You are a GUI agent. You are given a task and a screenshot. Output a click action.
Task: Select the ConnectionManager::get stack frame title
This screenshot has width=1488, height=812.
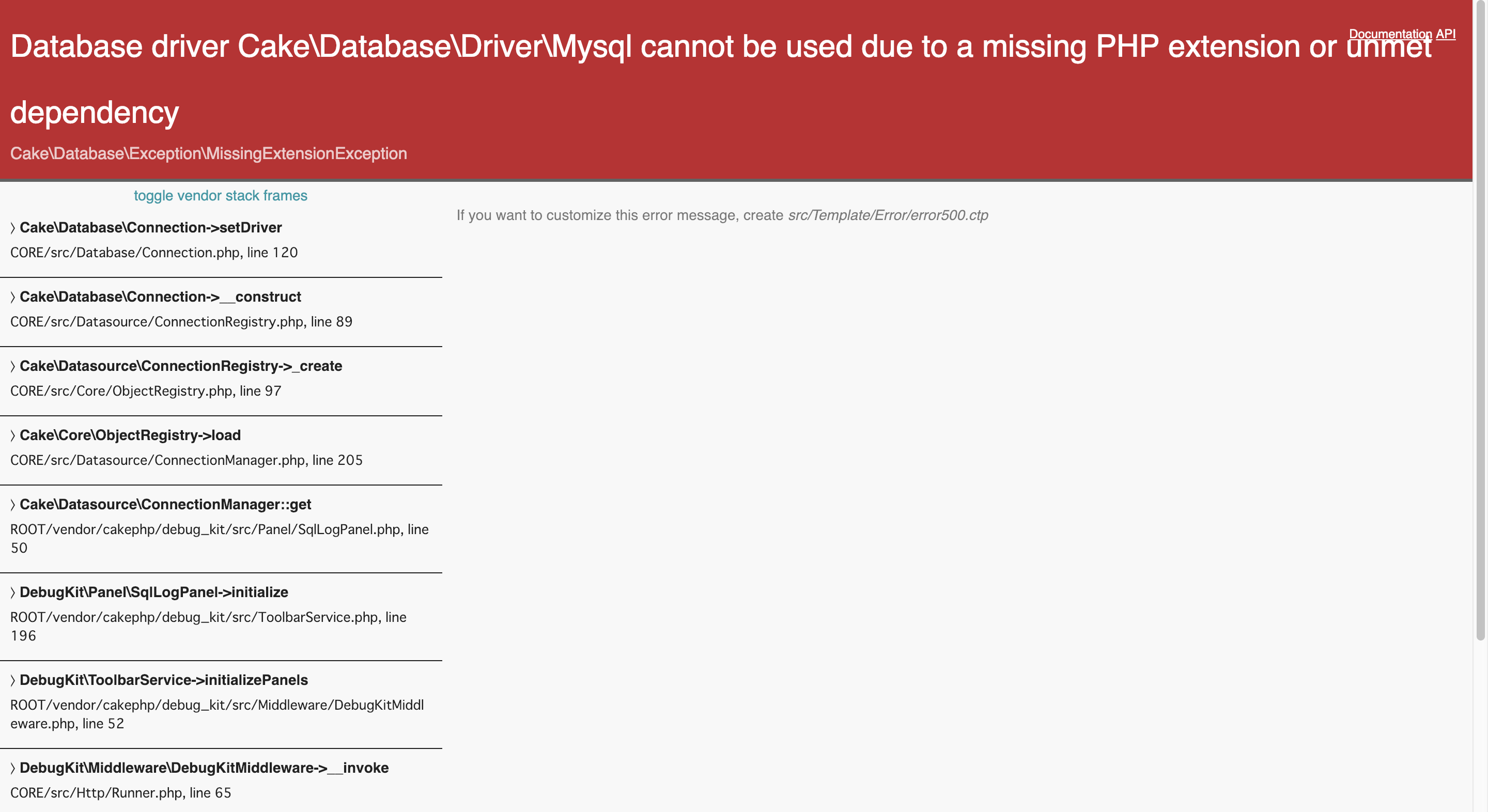pos(165,505)
